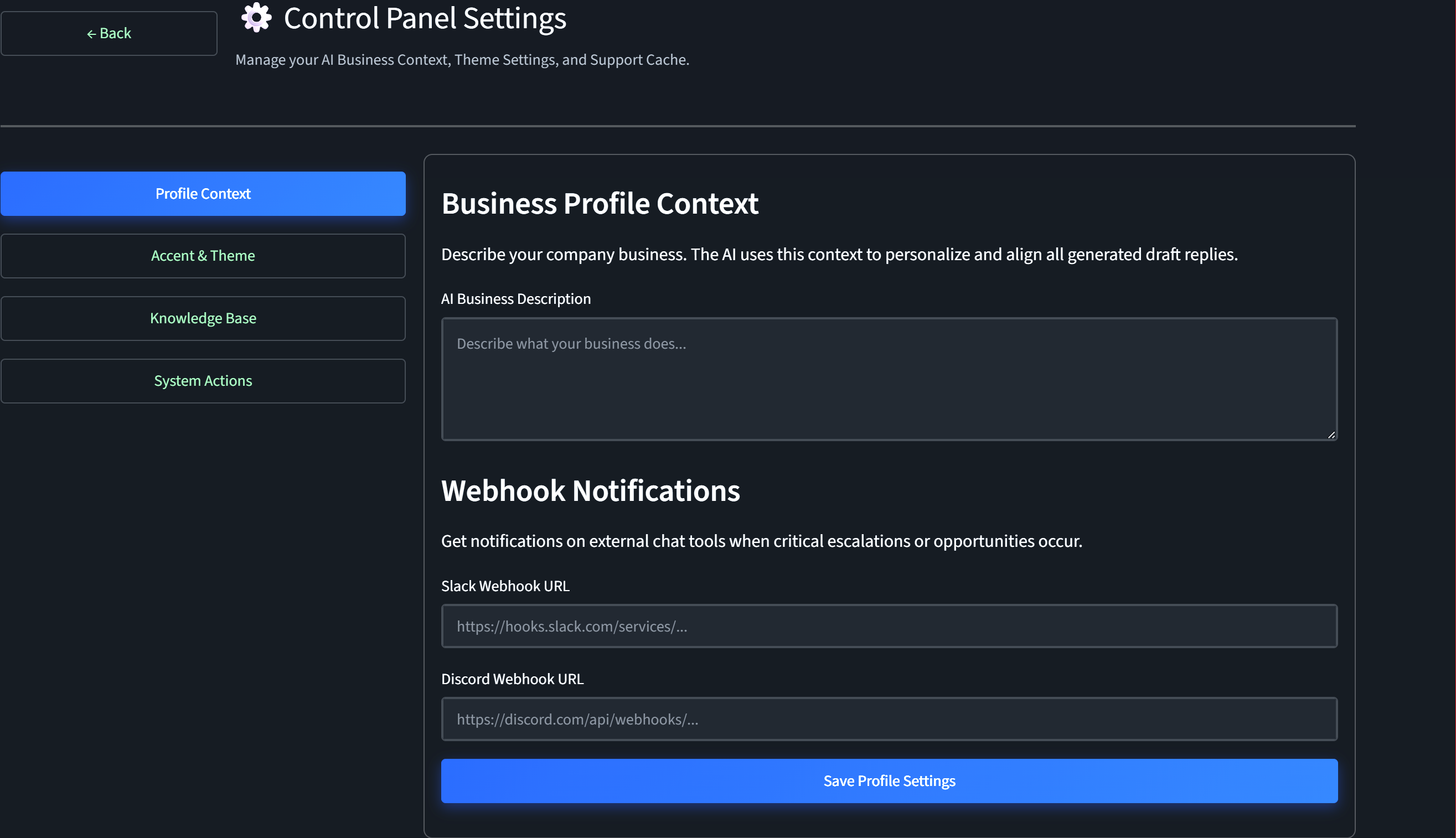This screenshot has height=838, width=1456.
Task: Click the Discord Webhook URL label
Action: [x=512, y=679]
